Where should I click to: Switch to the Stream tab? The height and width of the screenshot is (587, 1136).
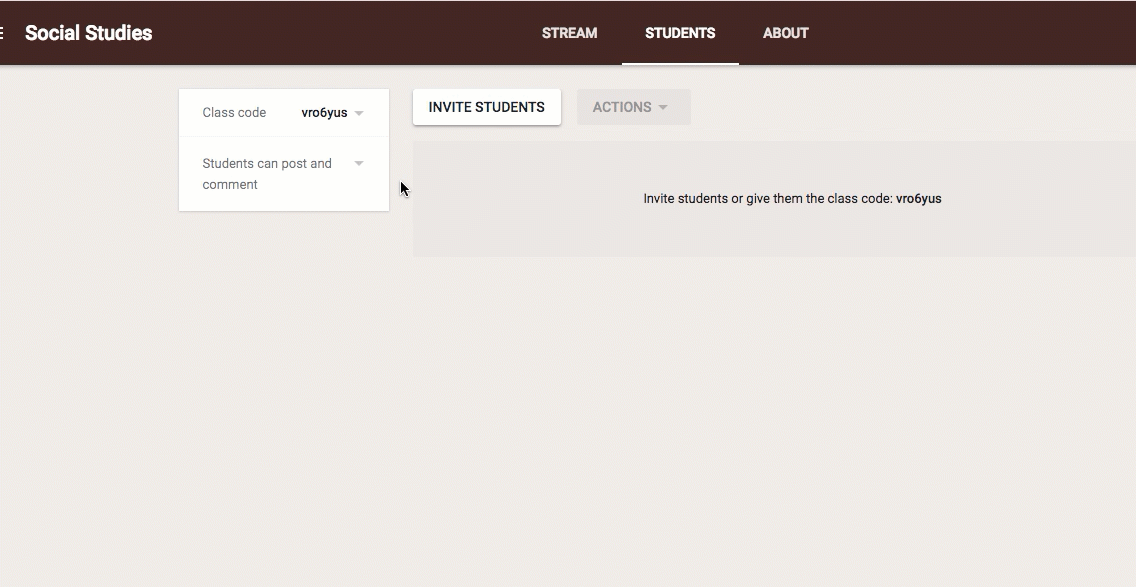(x=569, y=33)
